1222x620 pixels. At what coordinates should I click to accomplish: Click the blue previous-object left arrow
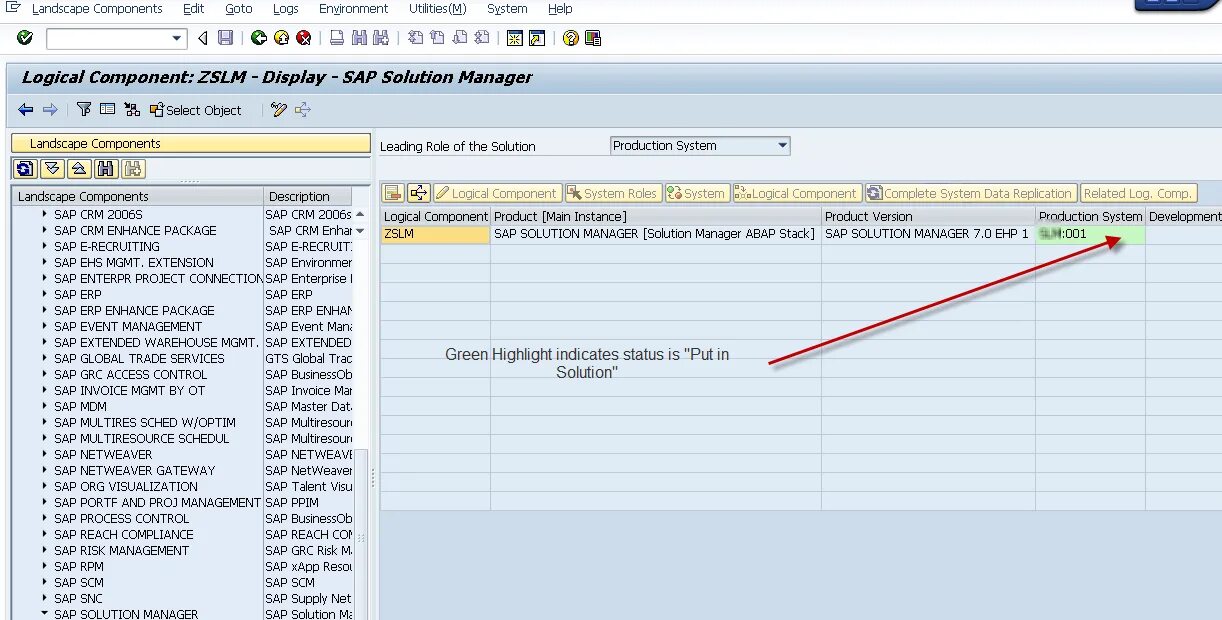[x=26, y=110]
